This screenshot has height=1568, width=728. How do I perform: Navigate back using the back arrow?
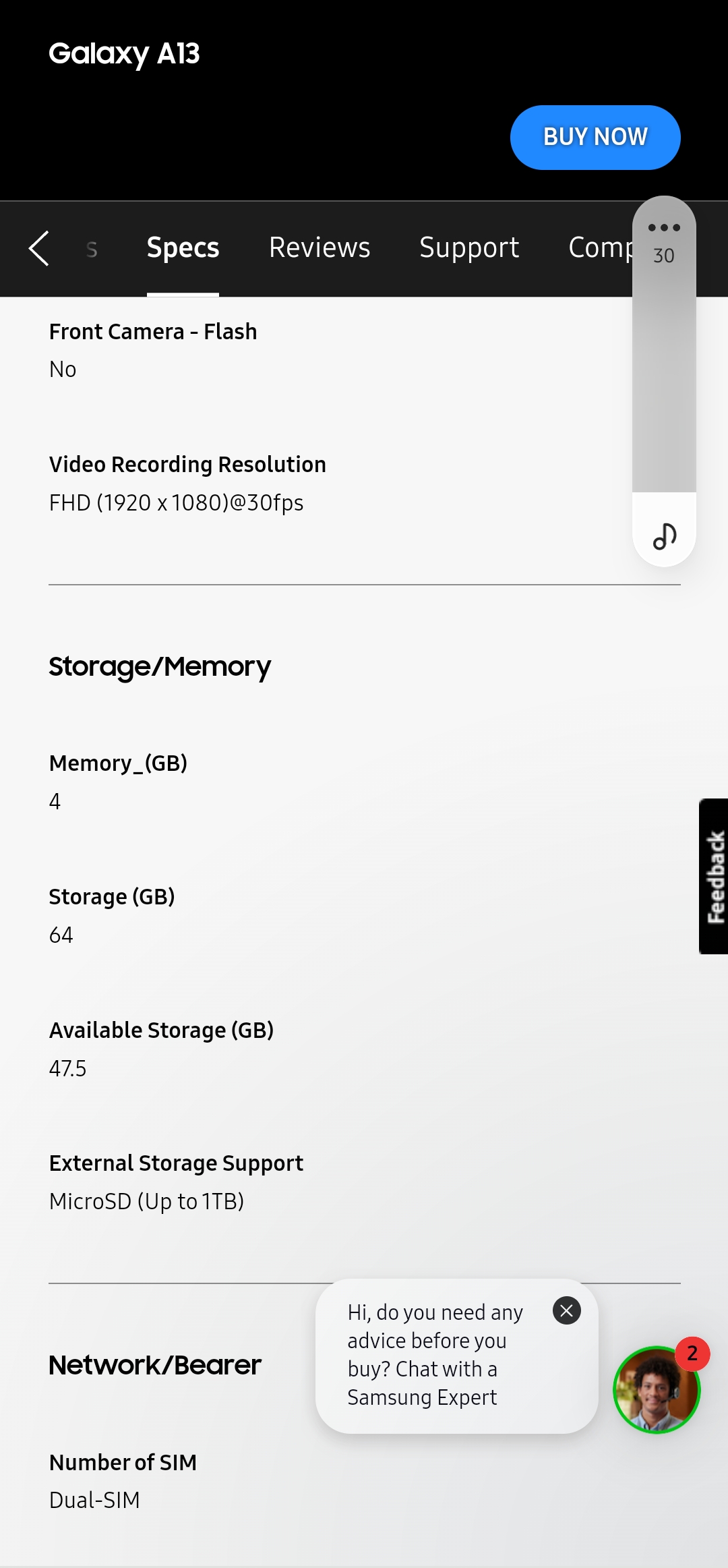point(39,248)
